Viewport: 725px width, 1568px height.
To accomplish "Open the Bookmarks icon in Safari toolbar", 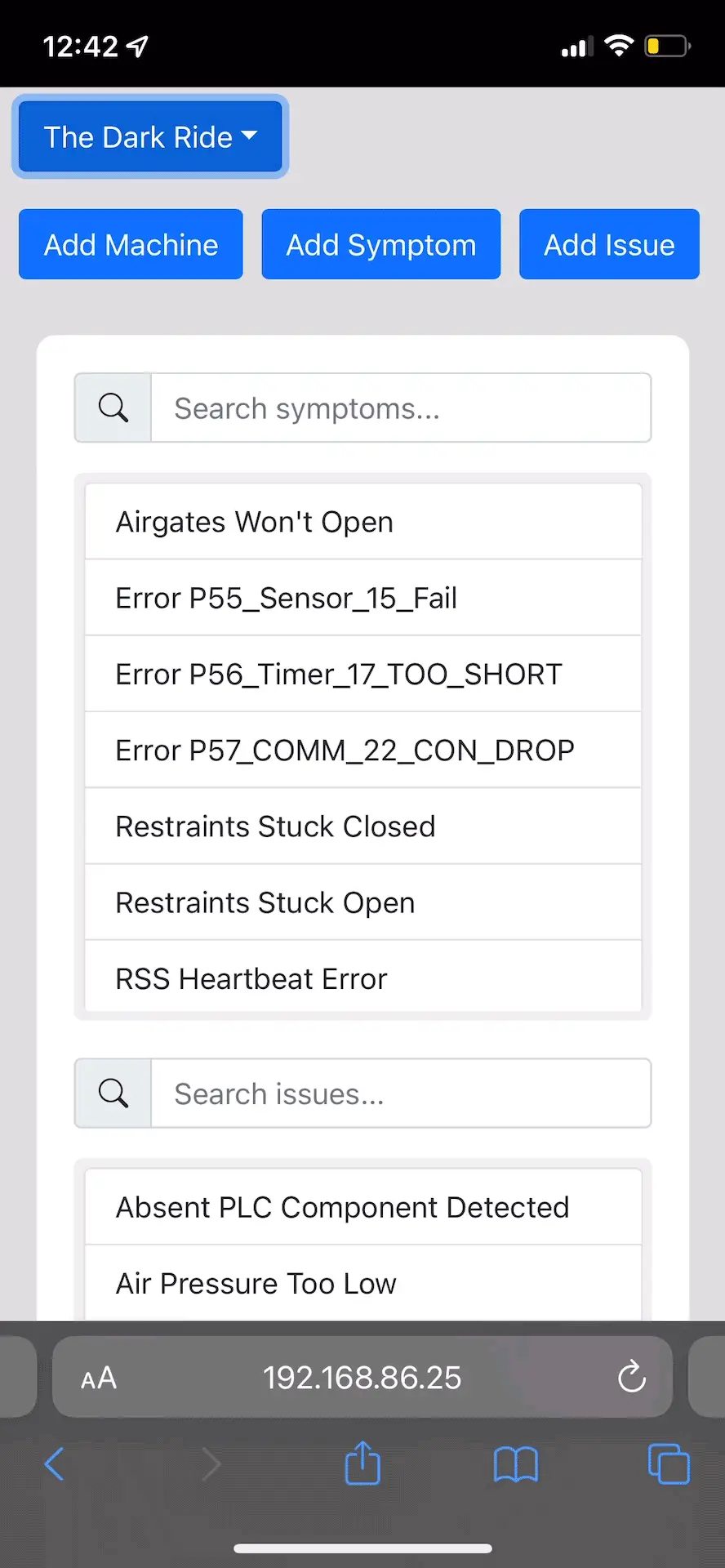I will (x=515, y=1463).
